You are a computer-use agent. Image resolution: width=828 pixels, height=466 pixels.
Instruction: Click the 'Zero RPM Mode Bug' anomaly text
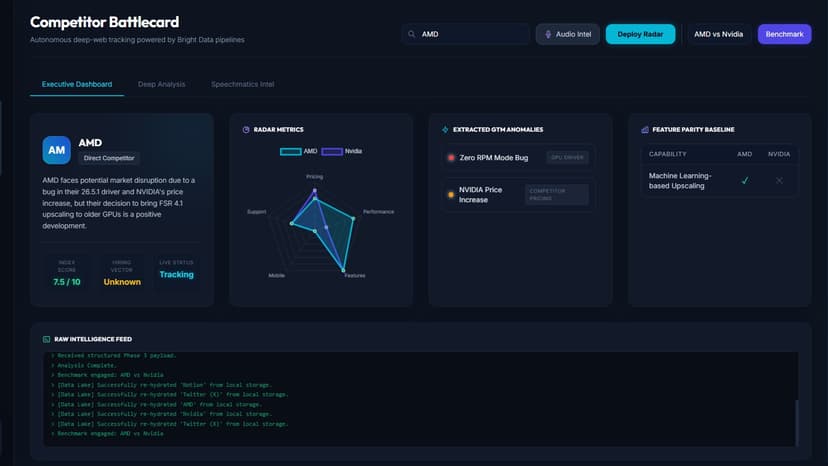[493, 157]
